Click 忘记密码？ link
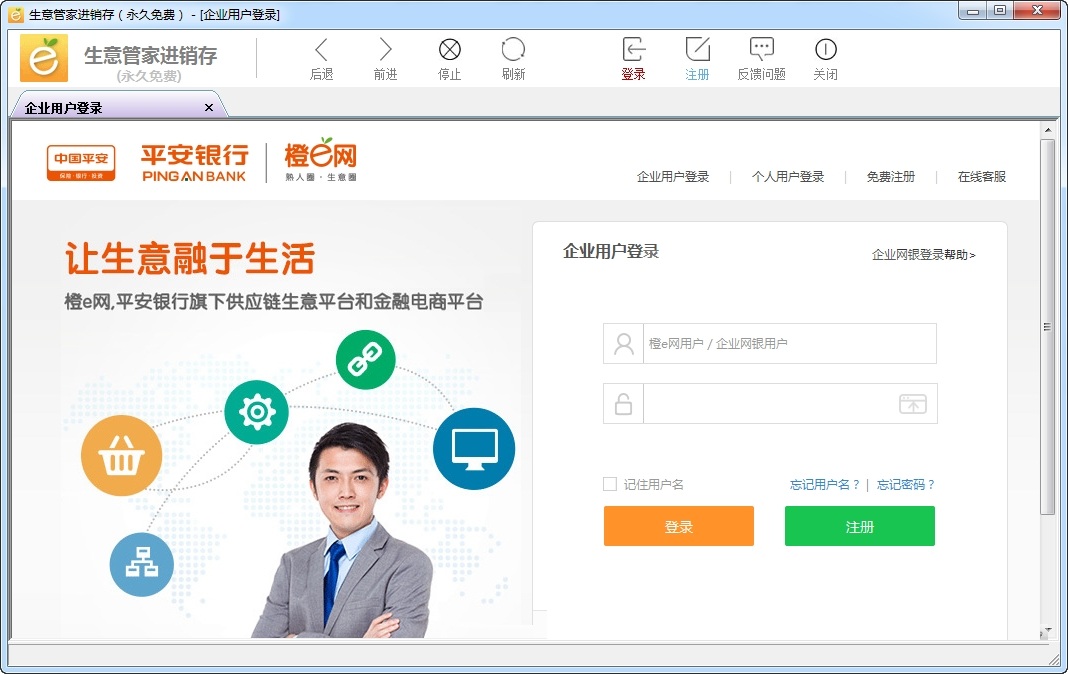1068x674 pixels. (x=906, y=485)
